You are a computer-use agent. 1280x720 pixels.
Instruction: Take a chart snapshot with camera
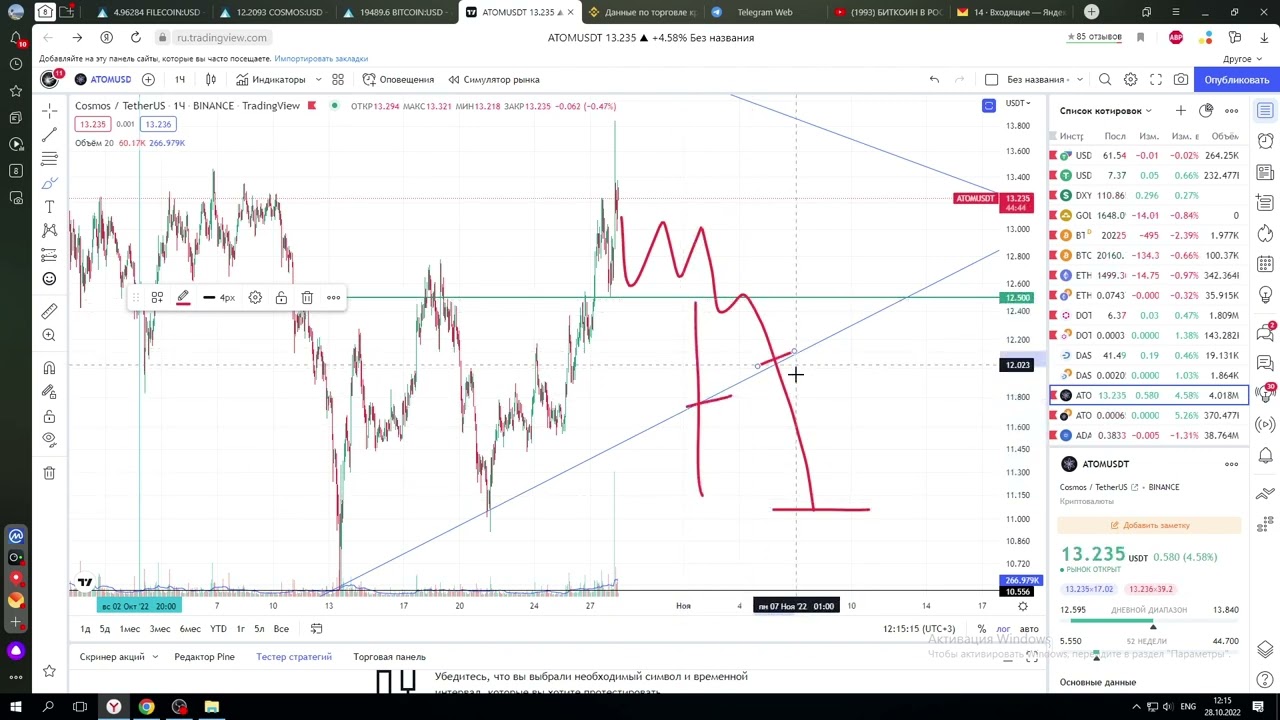(x=1181, y=79)
